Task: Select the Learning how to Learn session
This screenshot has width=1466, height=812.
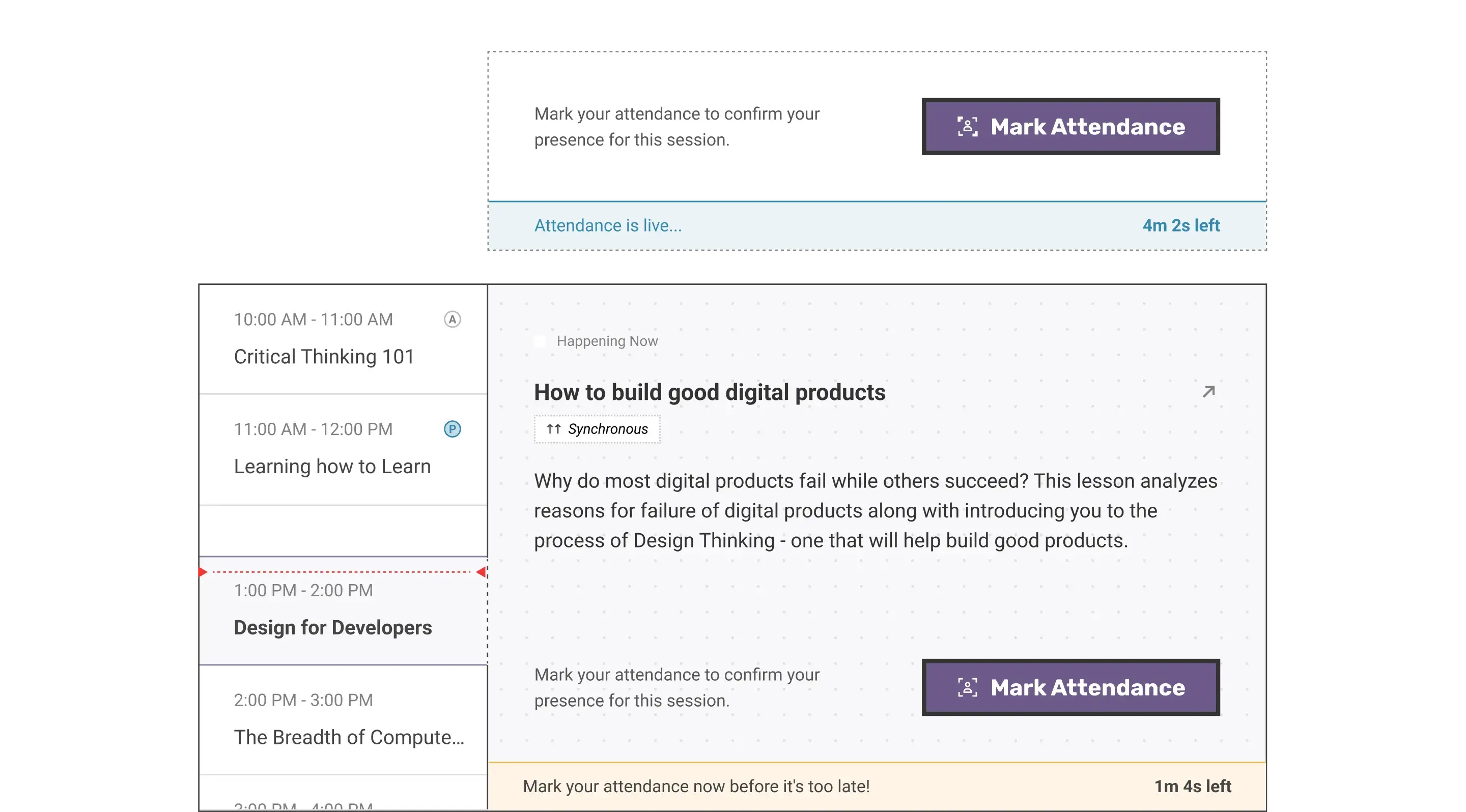Action: [343, 449]
